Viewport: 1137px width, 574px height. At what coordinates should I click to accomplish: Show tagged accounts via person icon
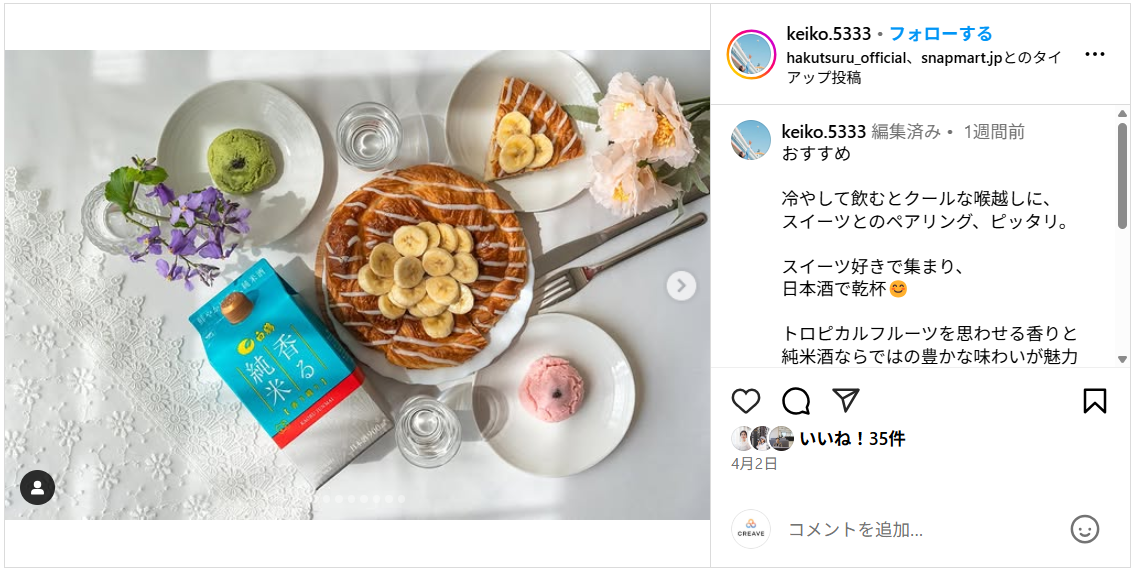pos(38,488)
